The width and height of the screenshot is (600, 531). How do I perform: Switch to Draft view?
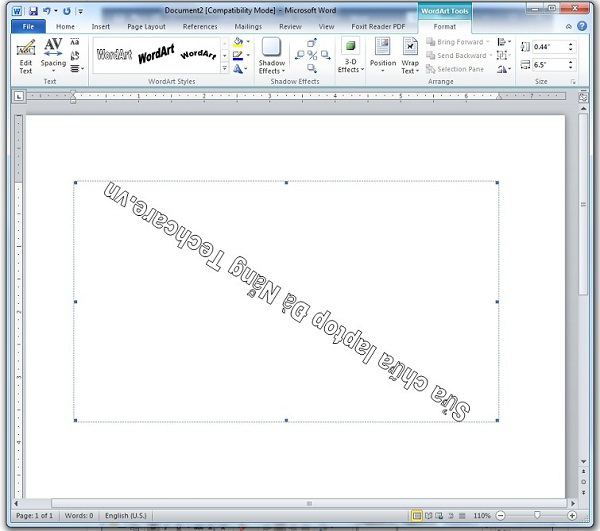462,516
